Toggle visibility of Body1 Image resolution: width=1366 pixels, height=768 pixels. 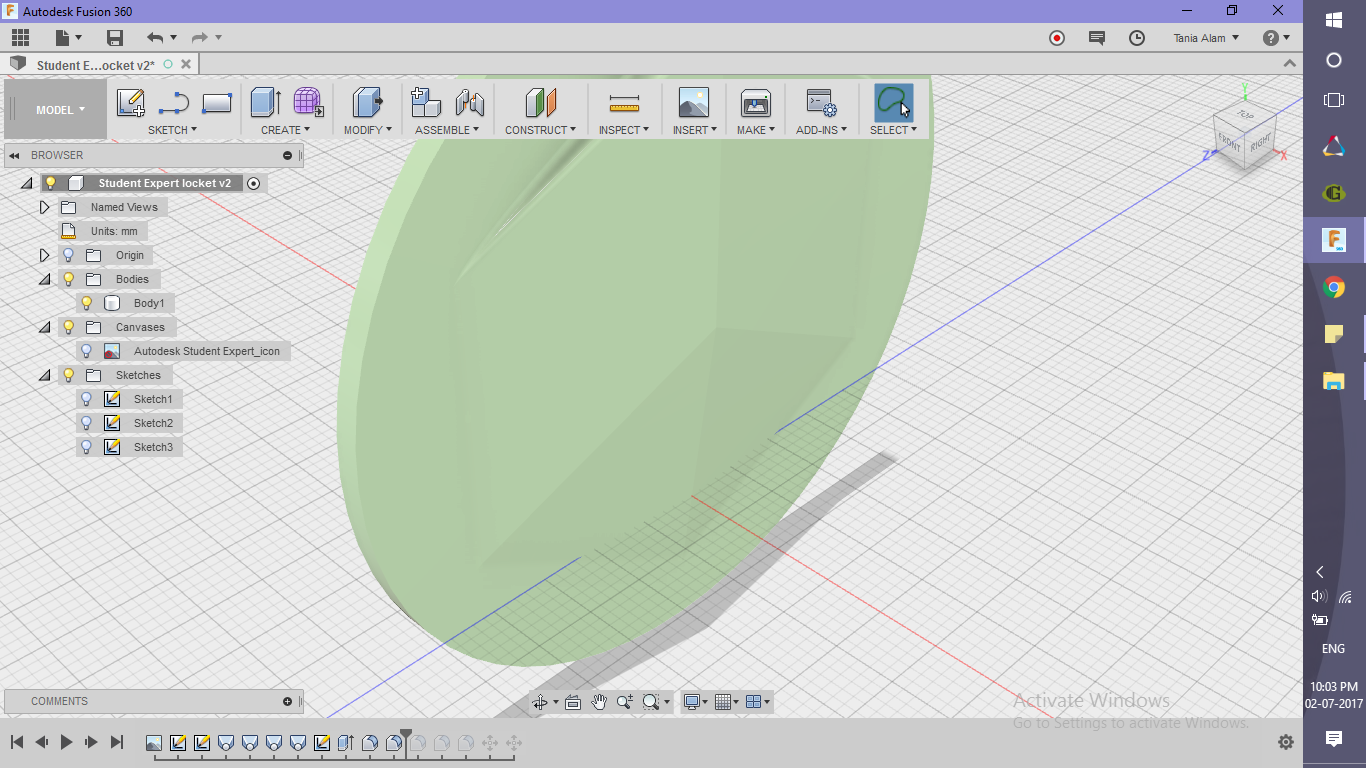click(x=87, y=303)
